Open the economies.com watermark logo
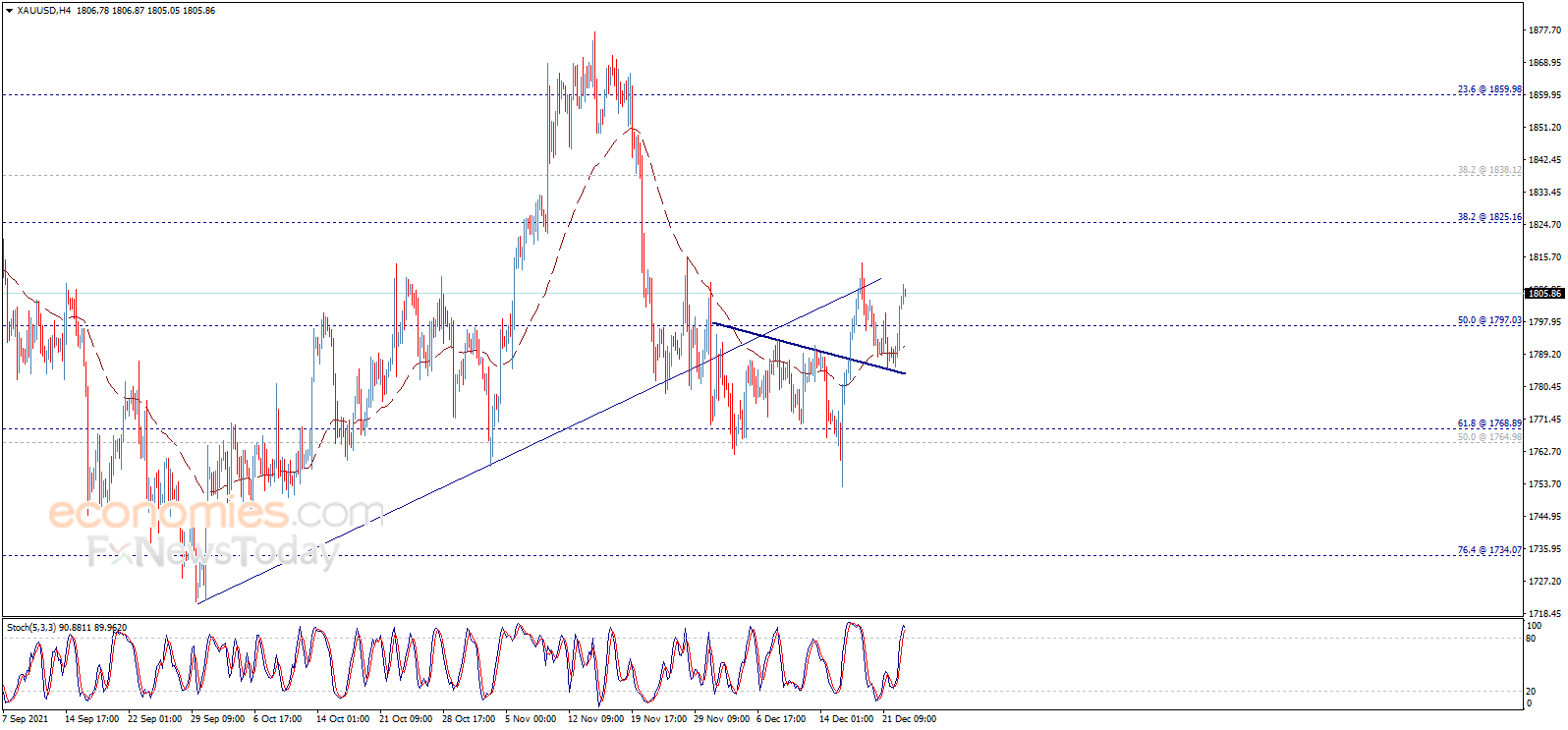Image resolution: width=1568 pixels, height=730 pixels. (x=216, y=513)
